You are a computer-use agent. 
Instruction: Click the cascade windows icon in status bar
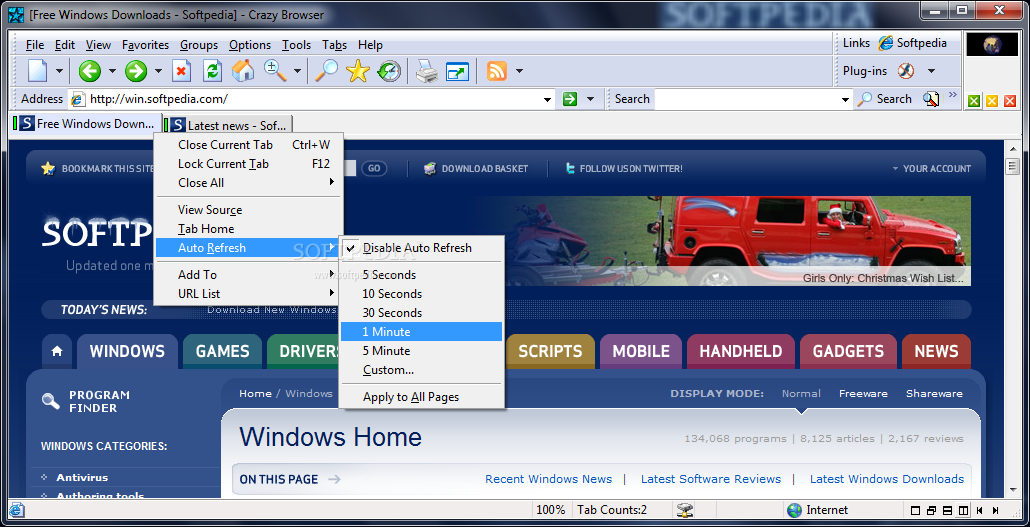(x=931, y=511)
